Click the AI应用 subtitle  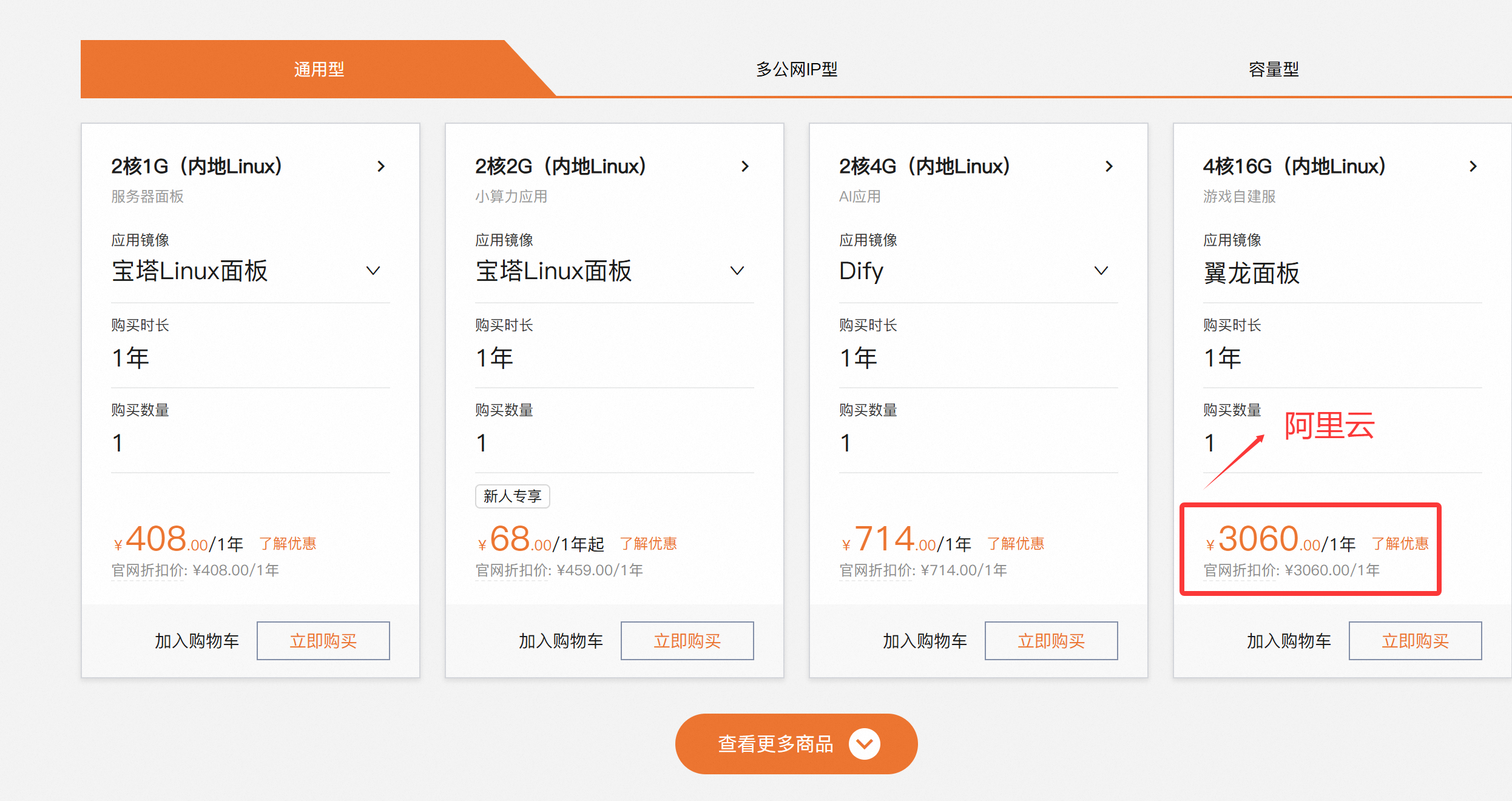pos(860,197)
